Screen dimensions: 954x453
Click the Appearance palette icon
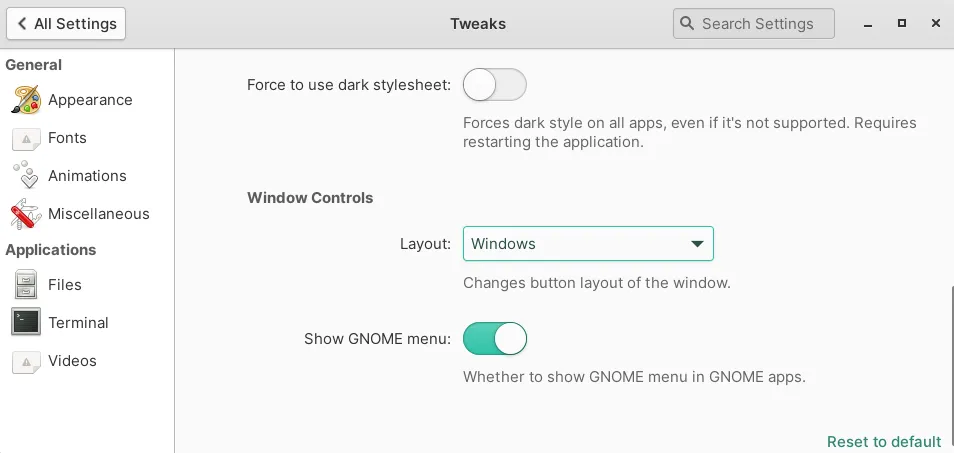coord(26,100)
